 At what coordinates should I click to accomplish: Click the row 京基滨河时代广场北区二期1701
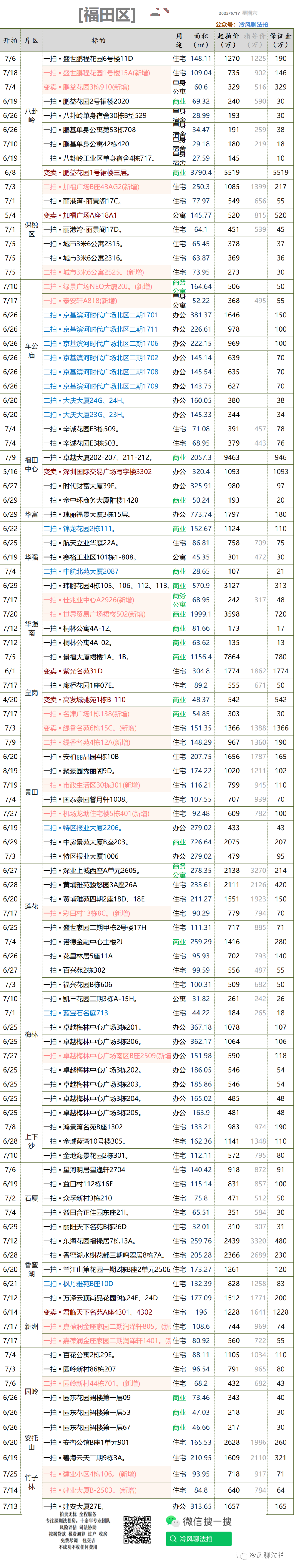147,315
